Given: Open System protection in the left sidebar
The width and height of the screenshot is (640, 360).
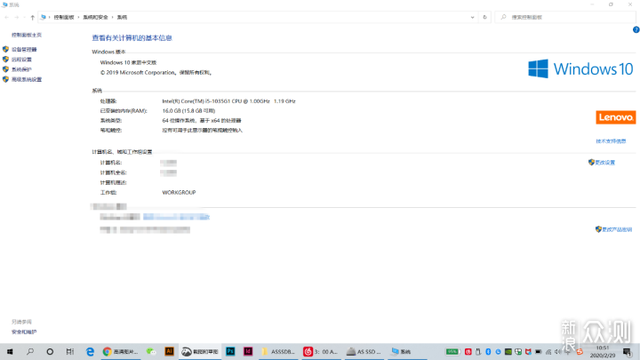Looking at the screenshot, I should 21,69.
